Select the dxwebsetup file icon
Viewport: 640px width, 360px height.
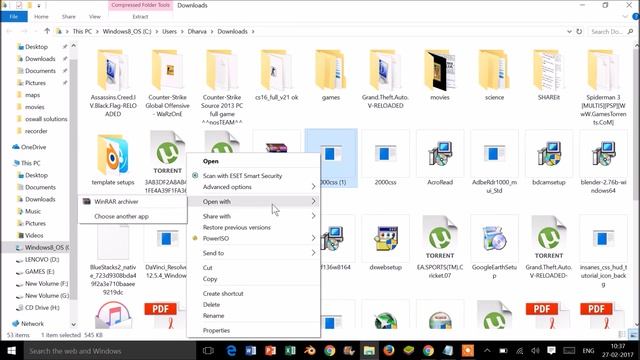click(385, 238)
